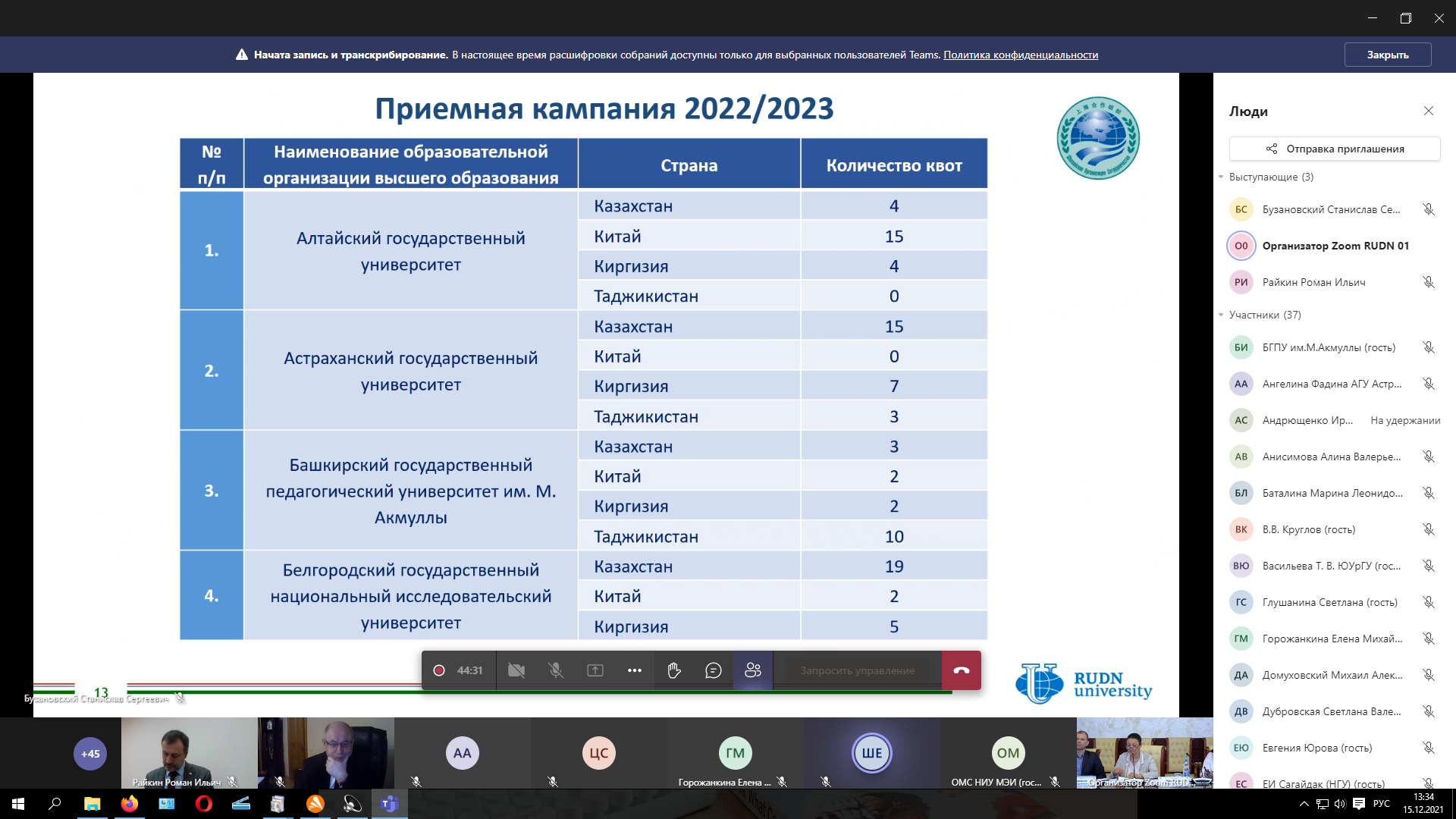Click mic icon beside Глушанина Светлана
This screenshot has height=819, width=1456.
pyautogui.click(x=1429, y=602)
